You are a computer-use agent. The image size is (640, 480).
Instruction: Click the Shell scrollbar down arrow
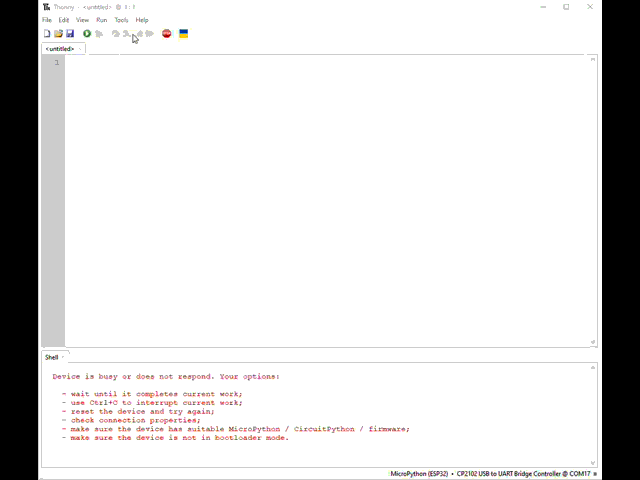[593, 463]
